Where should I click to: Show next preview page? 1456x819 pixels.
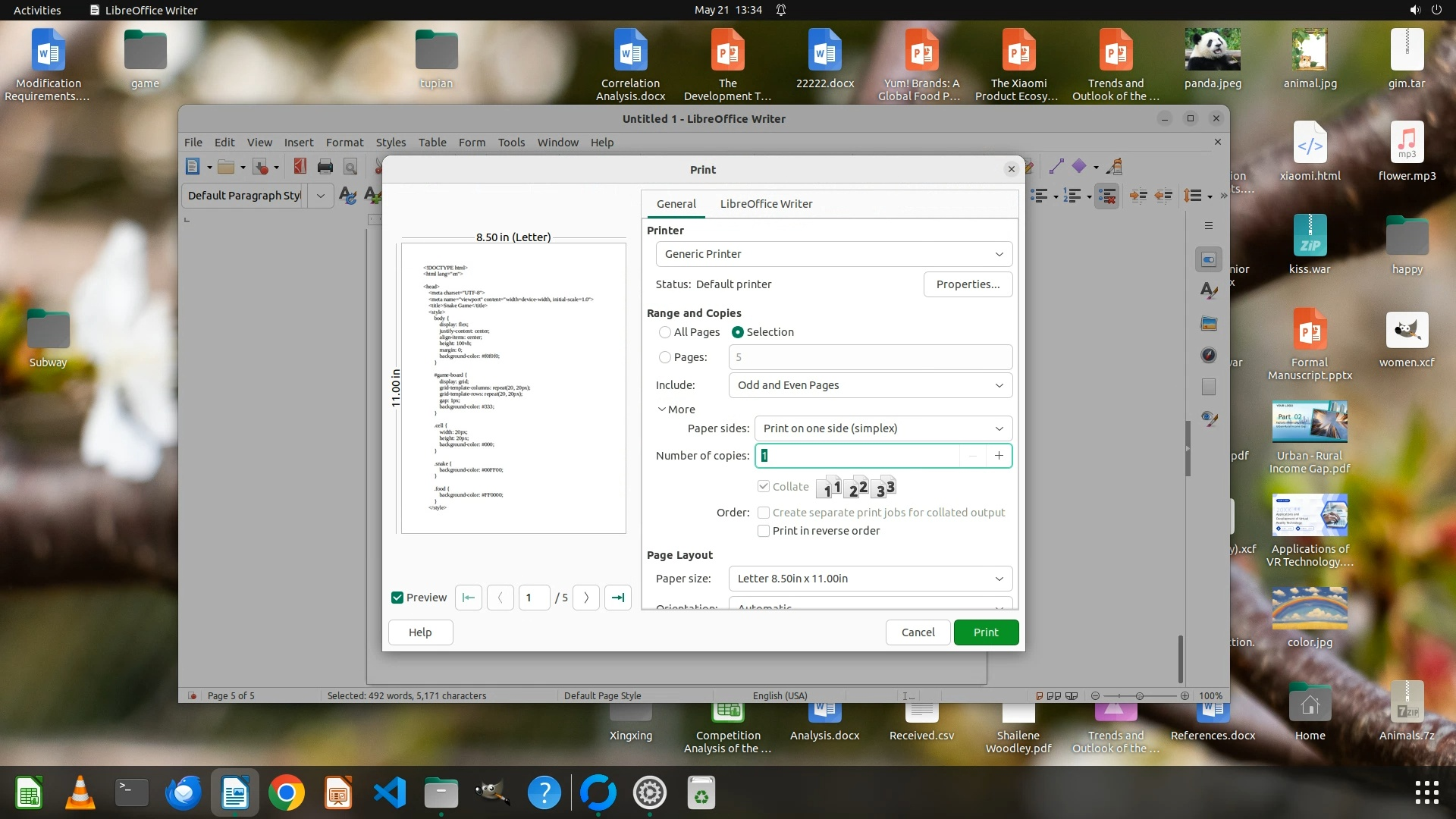click(x=586, y=598)
